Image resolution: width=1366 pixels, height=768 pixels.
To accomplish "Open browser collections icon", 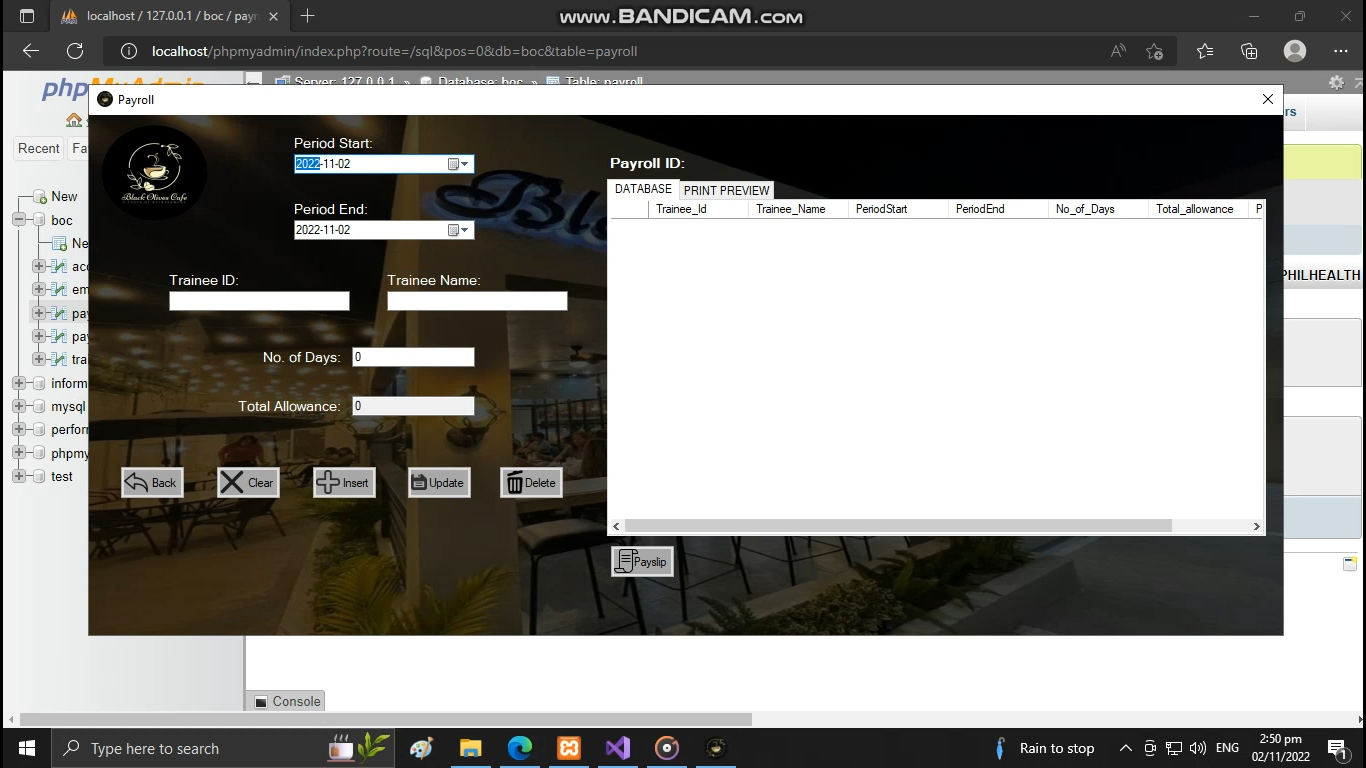I will tap(1249, 51).
